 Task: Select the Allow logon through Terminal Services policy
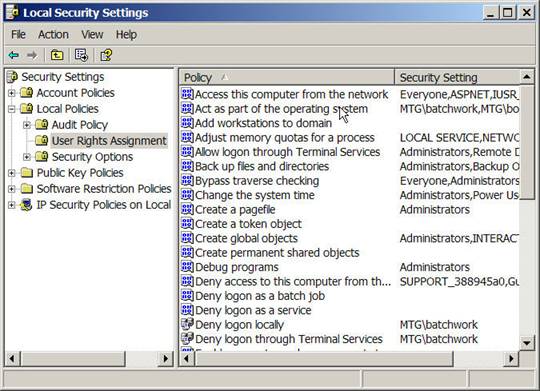tap(287, 152)
